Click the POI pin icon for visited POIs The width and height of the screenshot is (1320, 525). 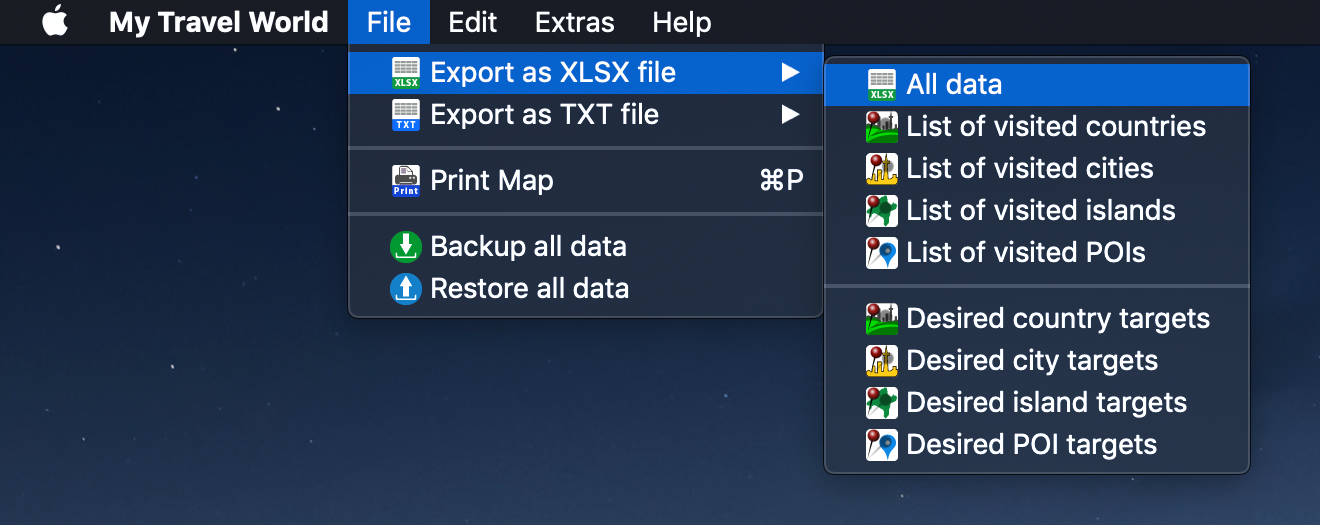click(x=882, y=253)
